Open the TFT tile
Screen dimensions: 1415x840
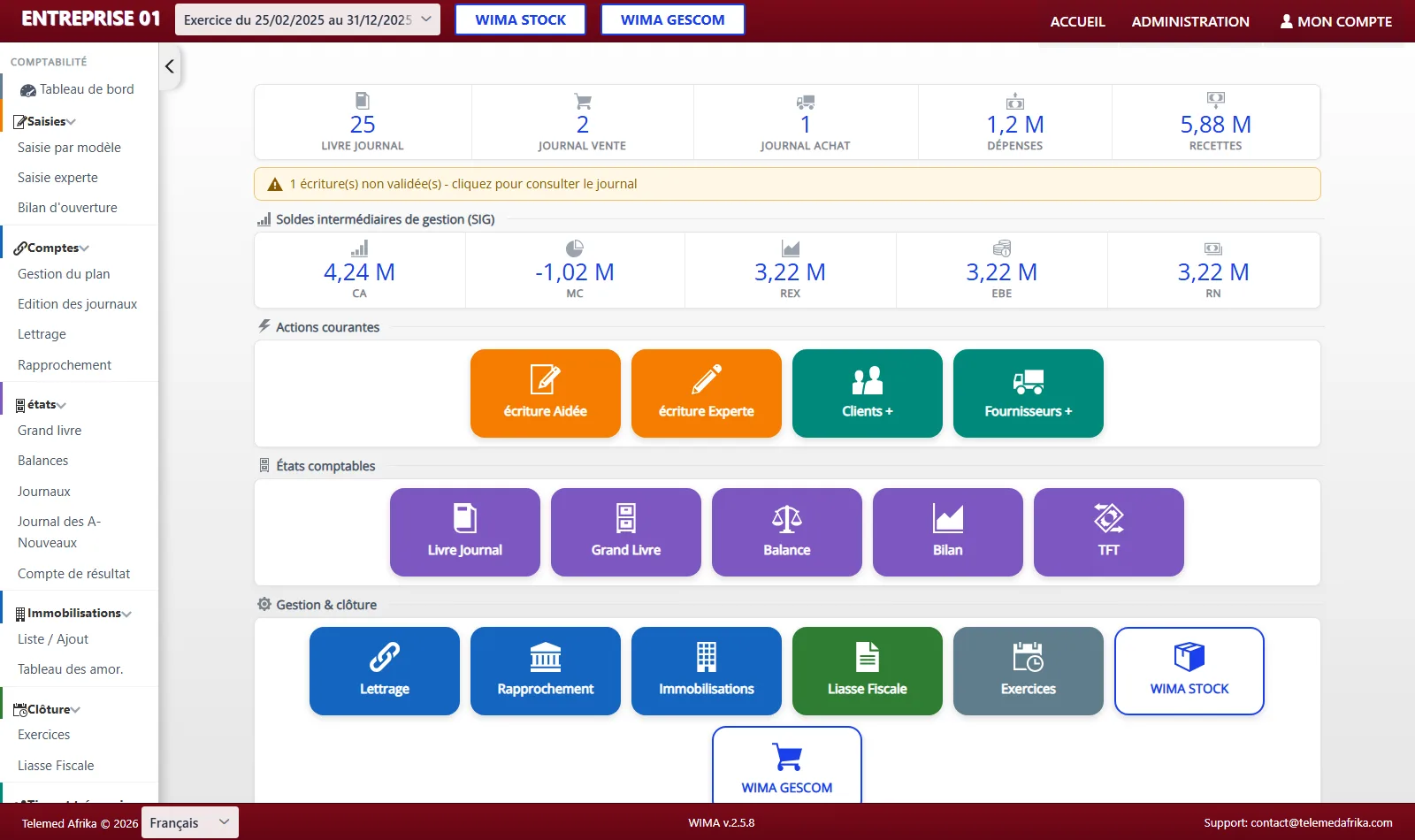1109,532
